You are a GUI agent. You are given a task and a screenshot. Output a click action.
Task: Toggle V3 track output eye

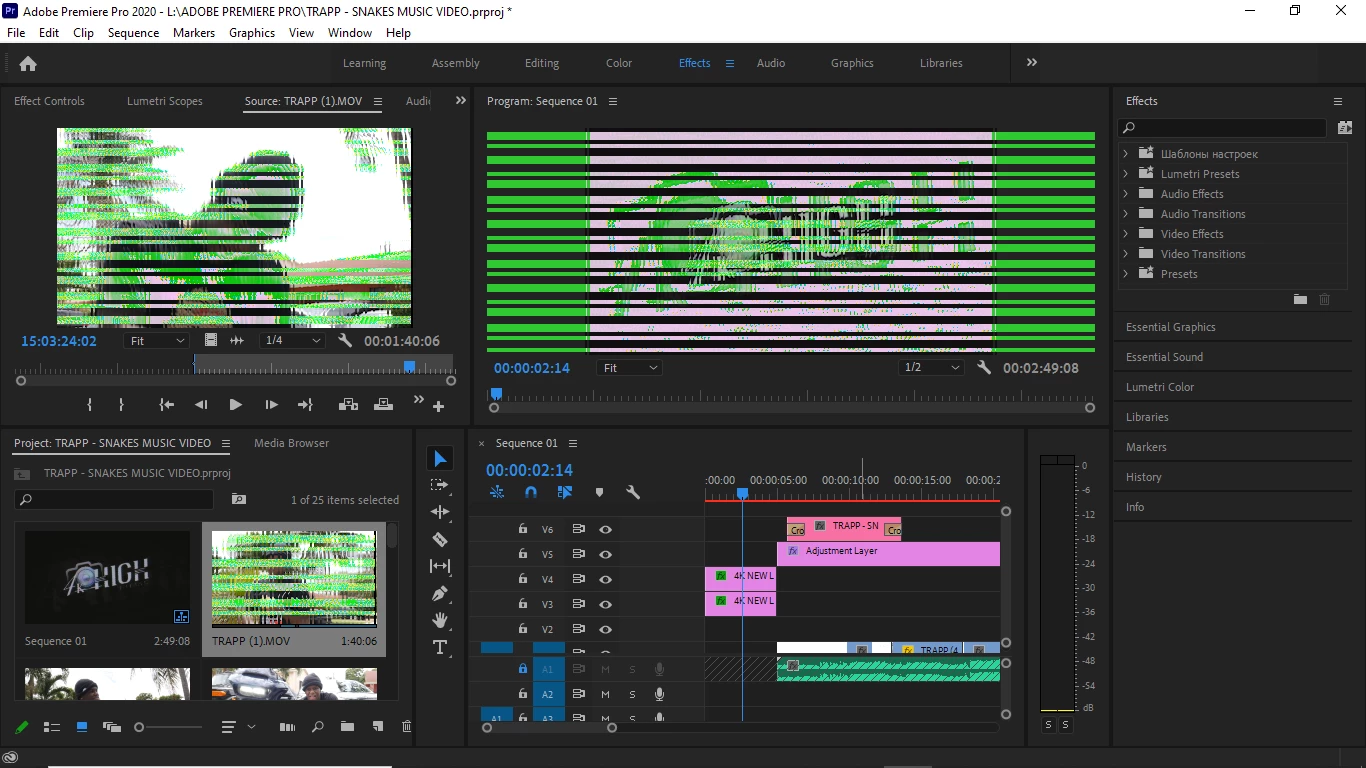tap(605, 604)
